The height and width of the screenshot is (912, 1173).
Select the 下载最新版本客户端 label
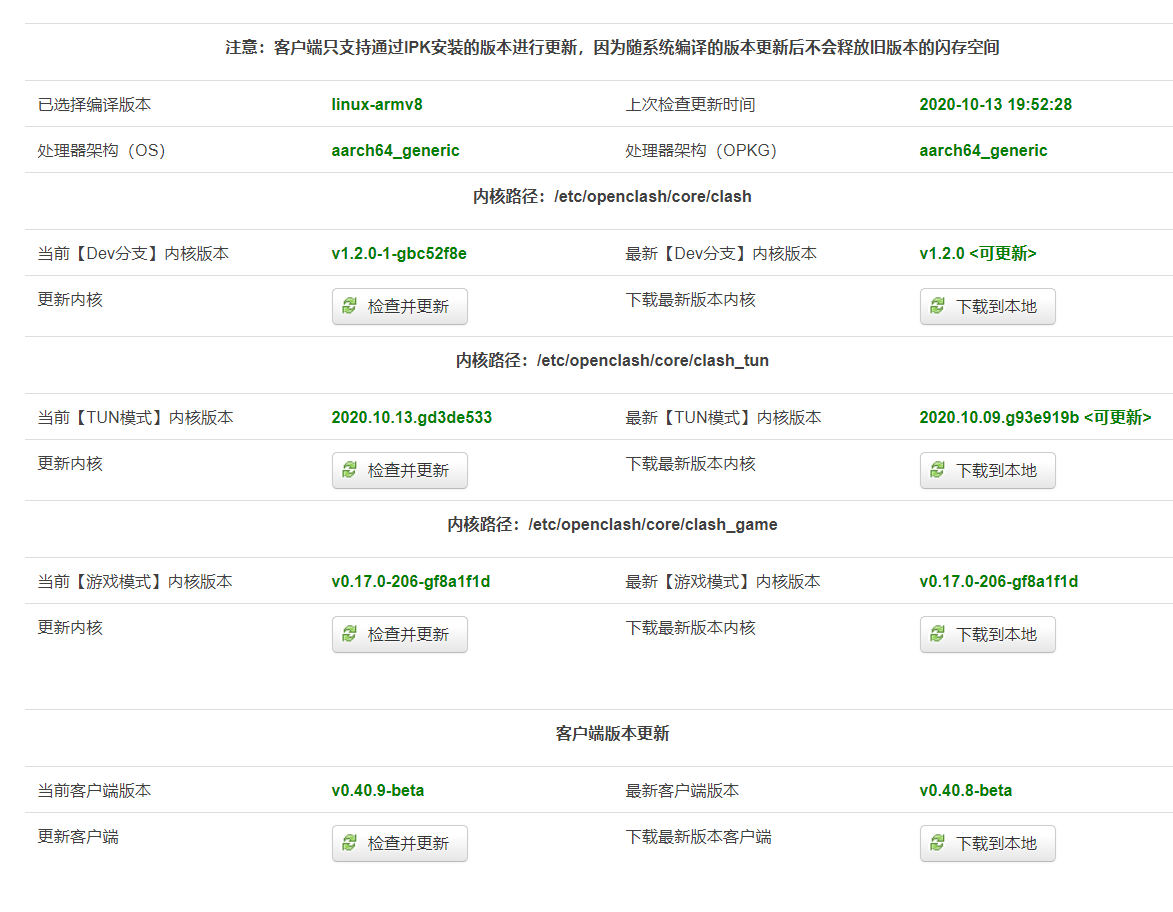[698, 836]
